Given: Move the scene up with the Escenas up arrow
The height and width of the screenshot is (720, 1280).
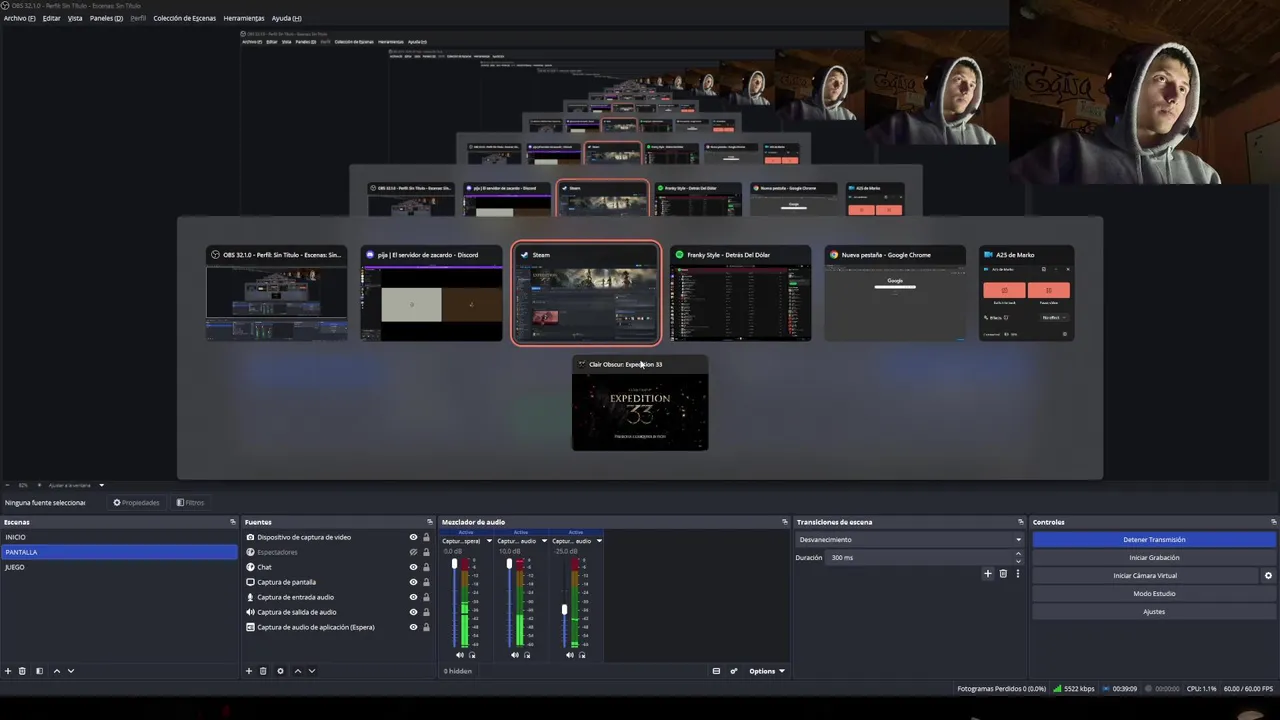Looking at the screenshot, I should [x=56, y=671].
